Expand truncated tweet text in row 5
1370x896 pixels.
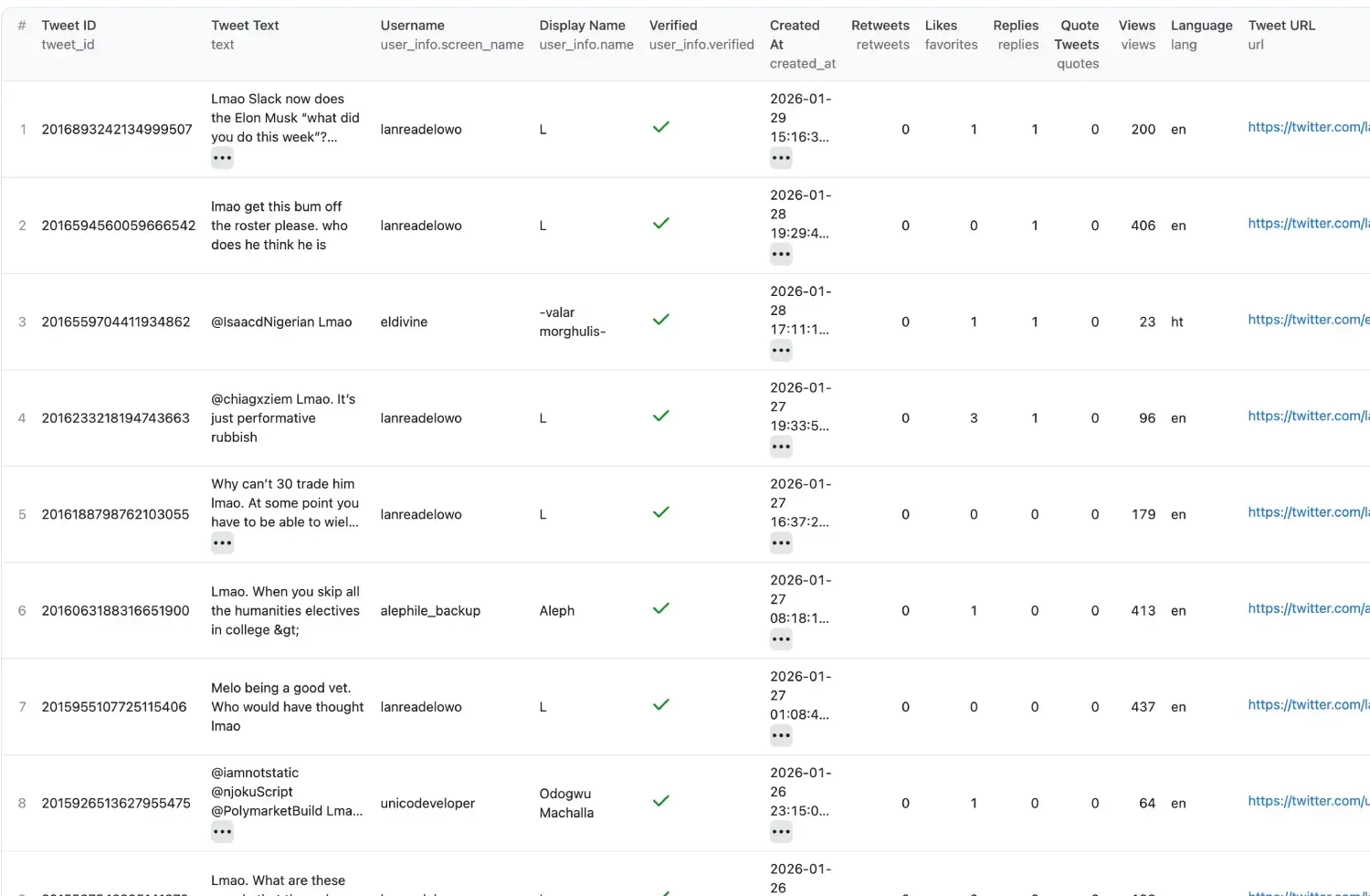pyautogui.click(x=222, y=543)
